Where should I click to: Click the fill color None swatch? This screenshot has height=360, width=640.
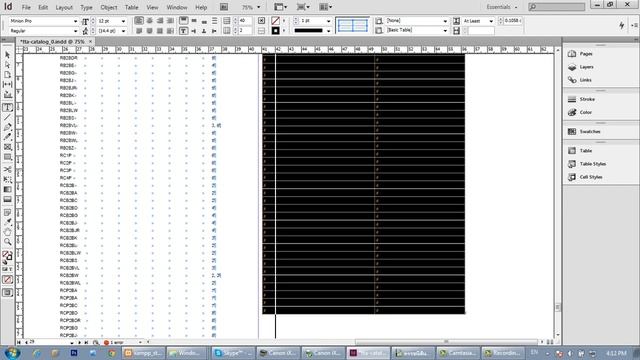click(276, 20)
